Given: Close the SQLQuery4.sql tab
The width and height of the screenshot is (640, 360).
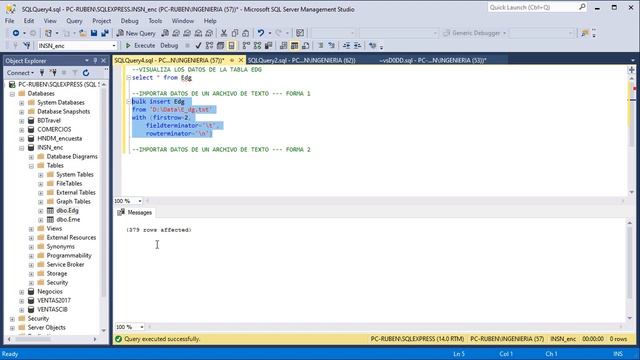Looking at the screenshot, I should (x=241, y=60).
